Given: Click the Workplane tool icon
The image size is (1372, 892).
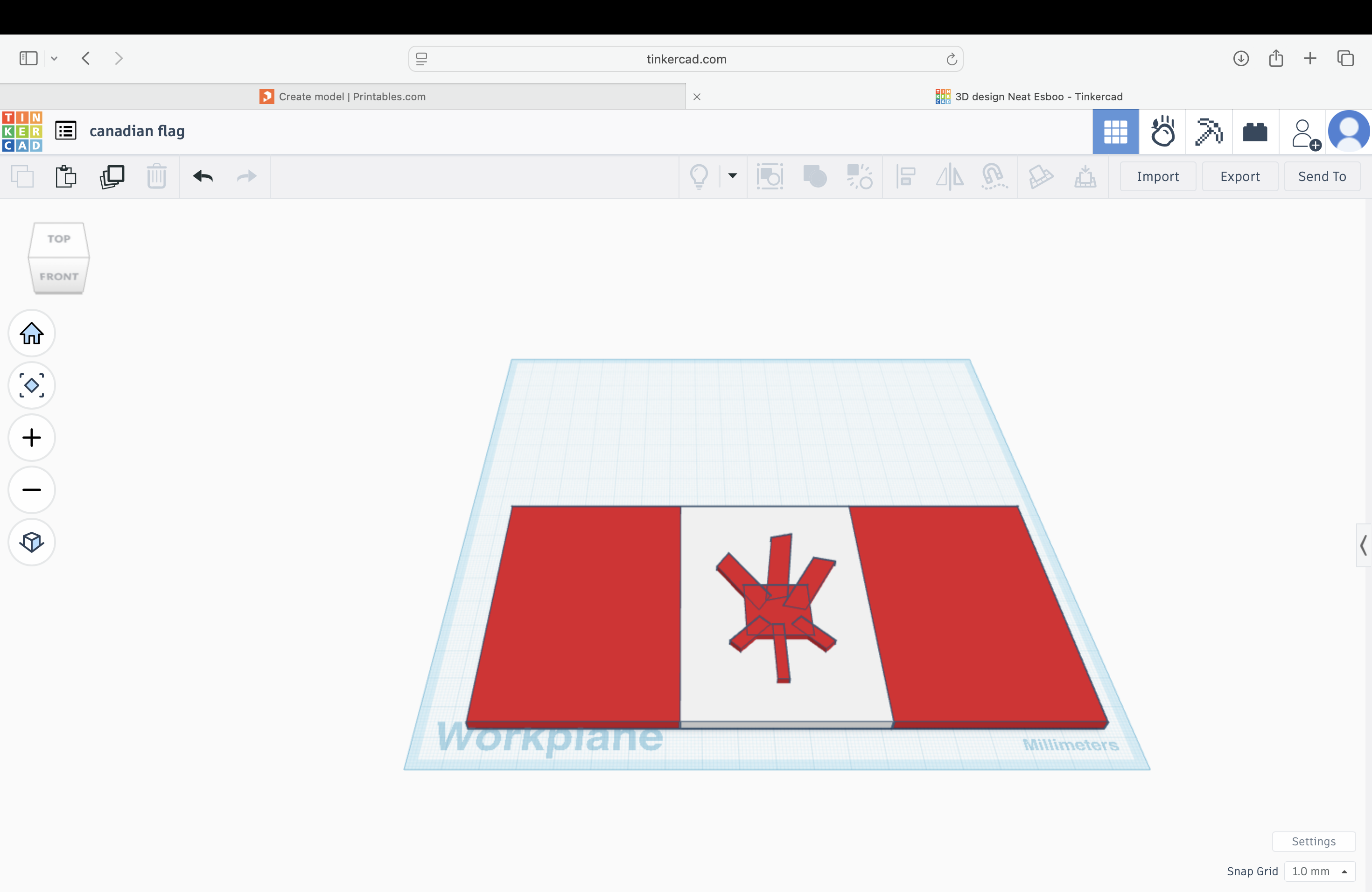Looking at the screenshot, I should coord(1041,176).
